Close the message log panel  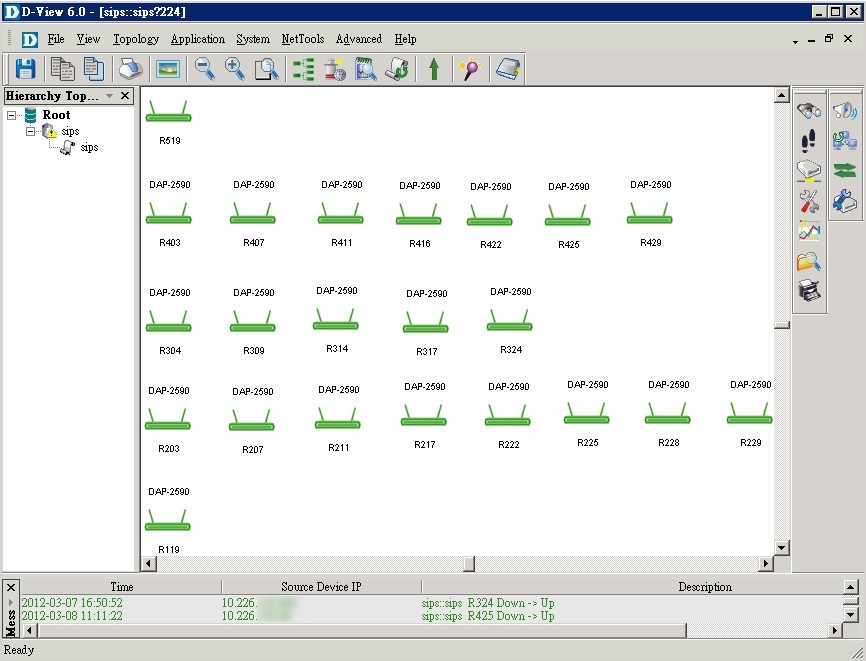10,586
